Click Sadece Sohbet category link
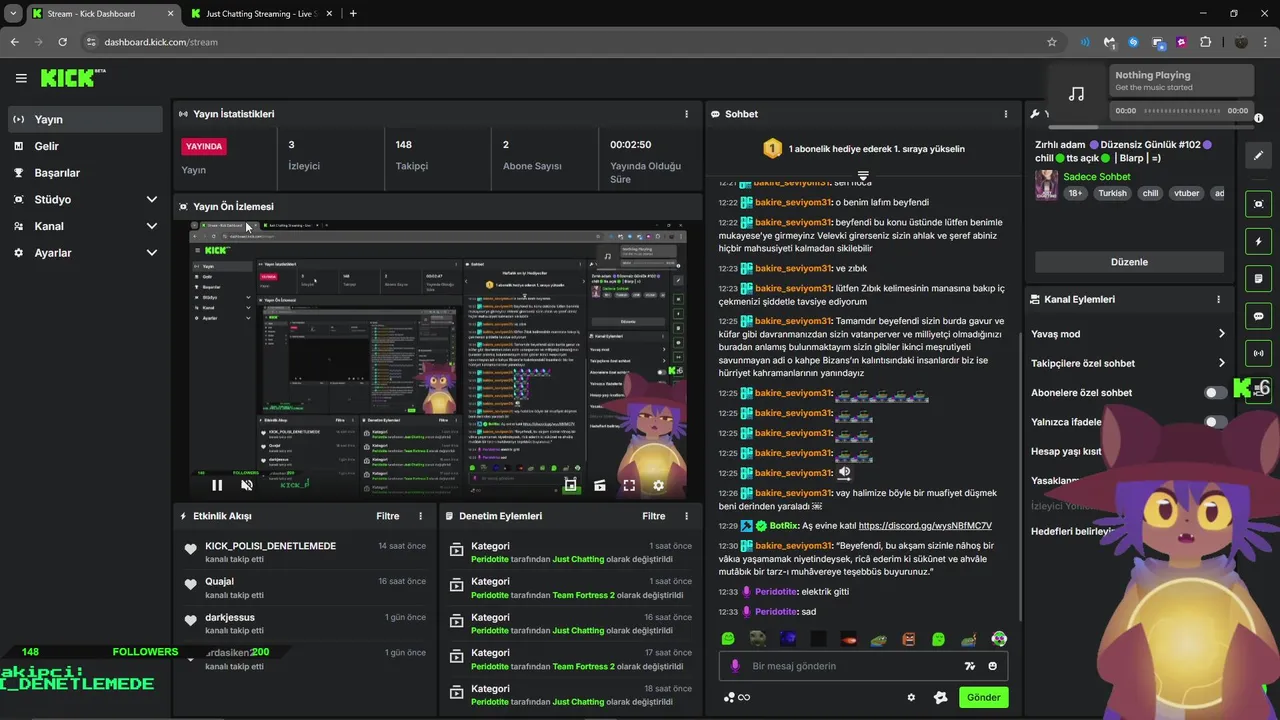Viewport: 1280px width, 720px height. point(1097,177)
